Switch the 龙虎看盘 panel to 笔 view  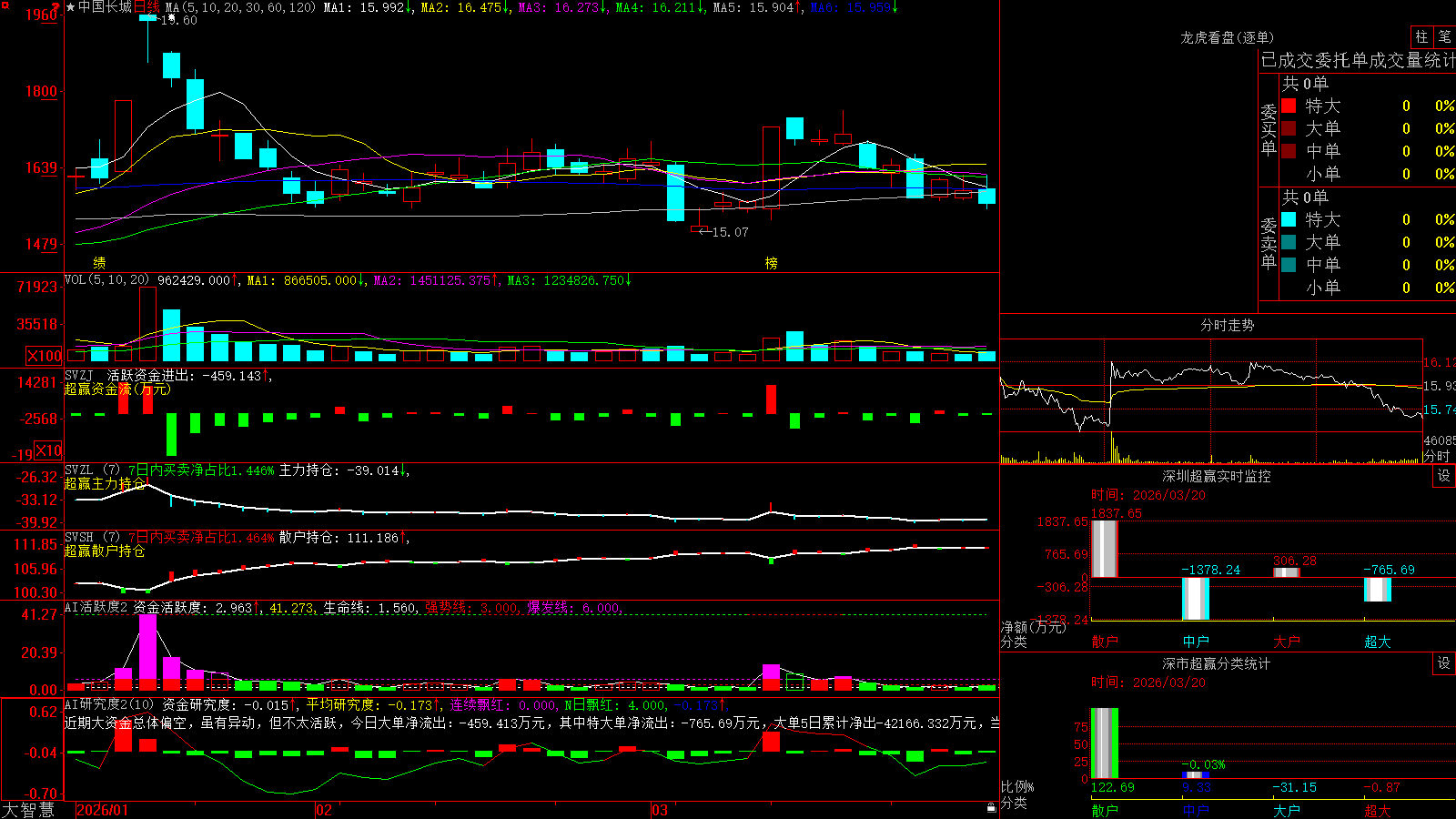[x=1445, y=36]
